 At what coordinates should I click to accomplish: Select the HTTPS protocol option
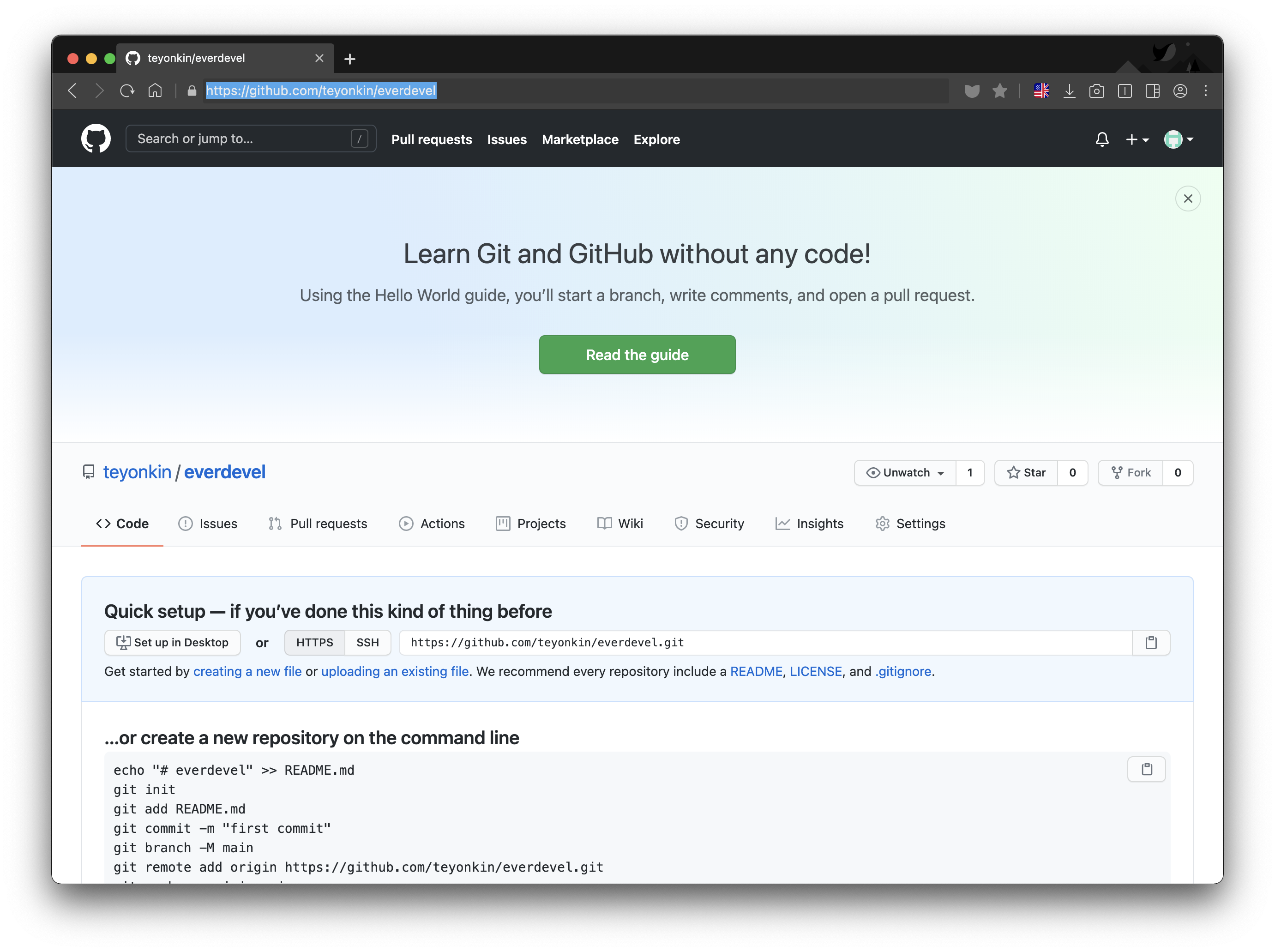coord(314,643)
